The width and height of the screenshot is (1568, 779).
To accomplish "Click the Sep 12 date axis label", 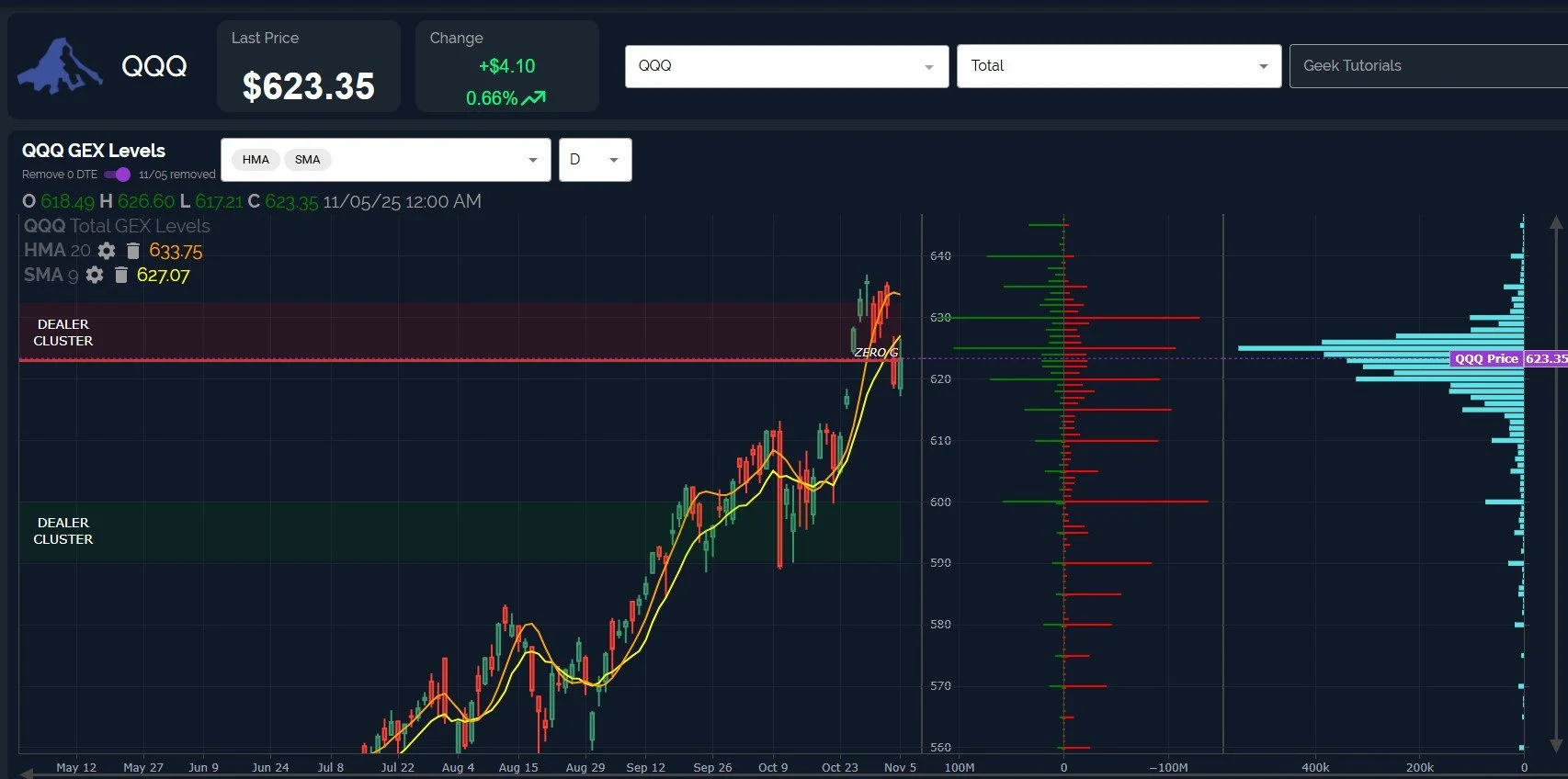I will click(645, 767).
